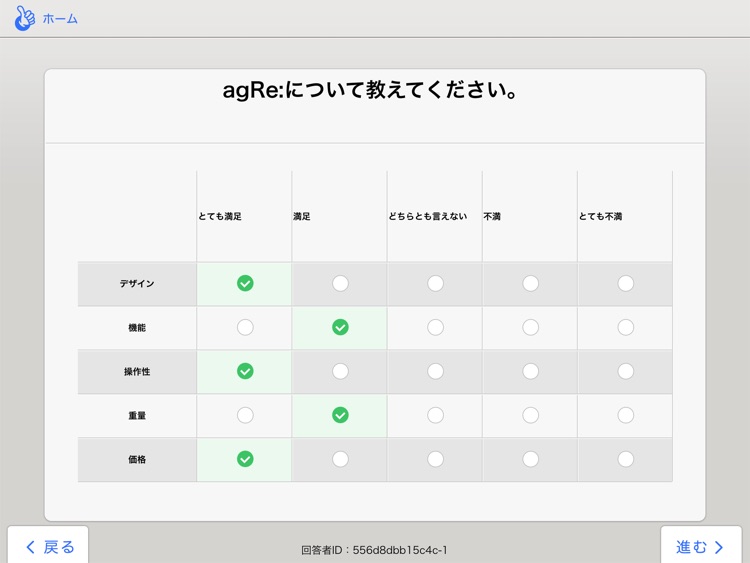Image resolution: width=750 pixels, height=563 pixels.
Task: Select どちらとも言えない for デザイン row
Action: [435, 284]
